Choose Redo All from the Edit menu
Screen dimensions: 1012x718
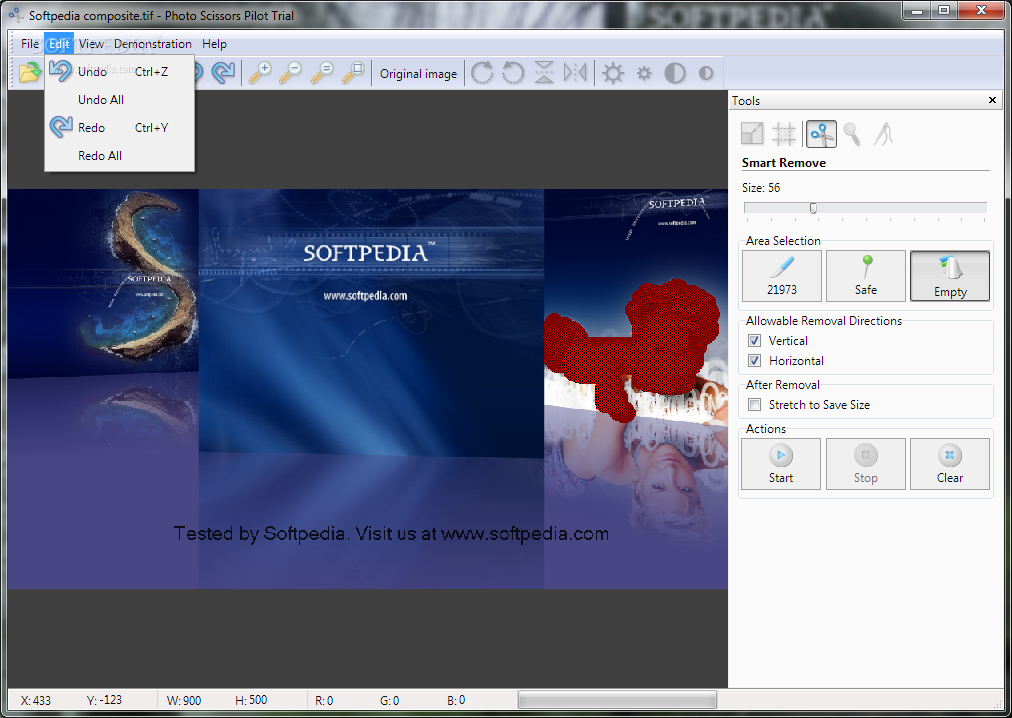click(119, 156)
